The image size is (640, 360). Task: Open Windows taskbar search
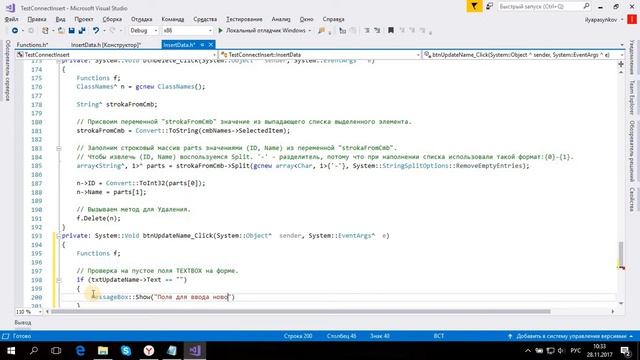[34, 351]
